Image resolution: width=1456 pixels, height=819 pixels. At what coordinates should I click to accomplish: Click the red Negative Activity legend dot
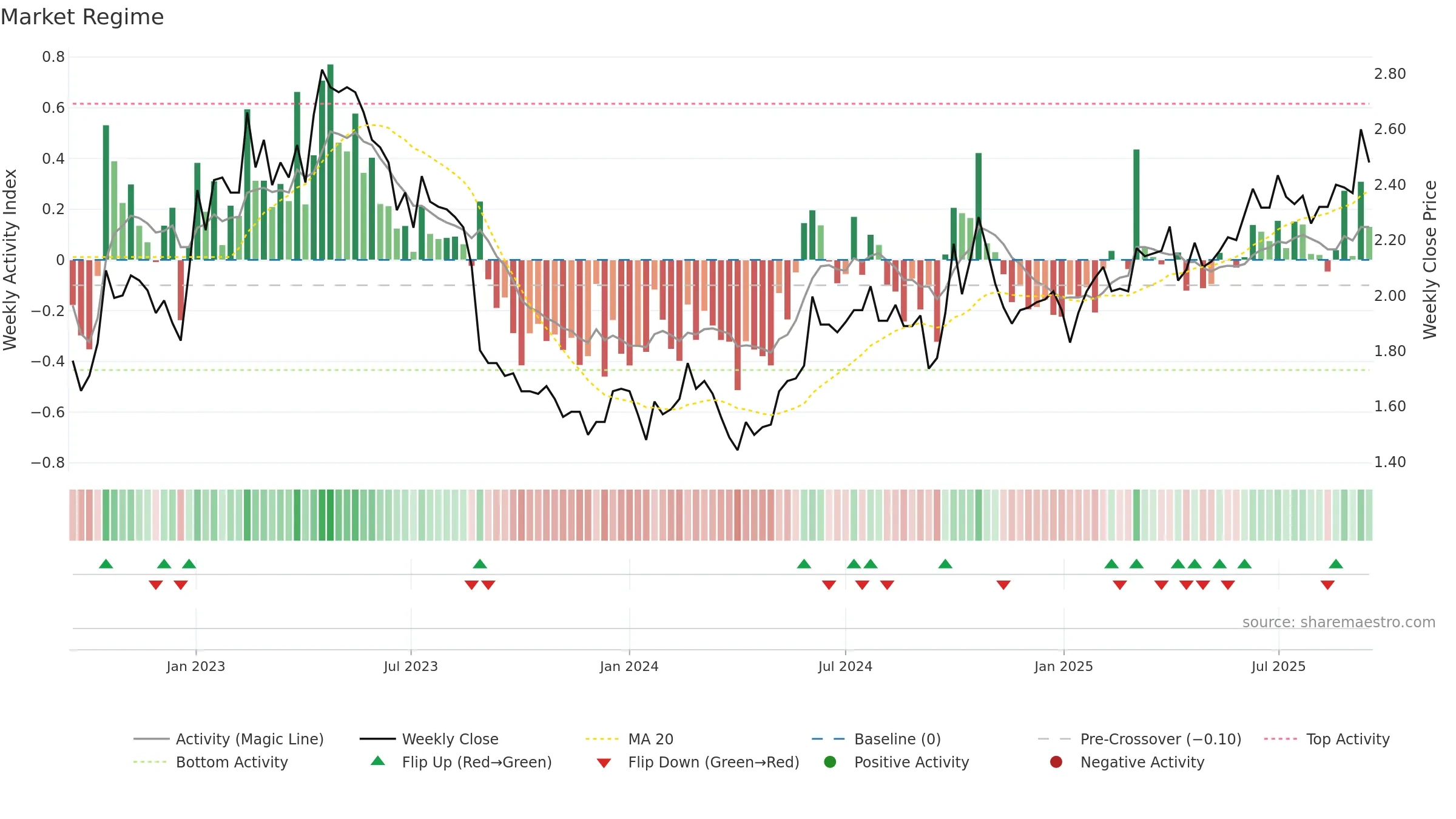[x=1056, y=762]
